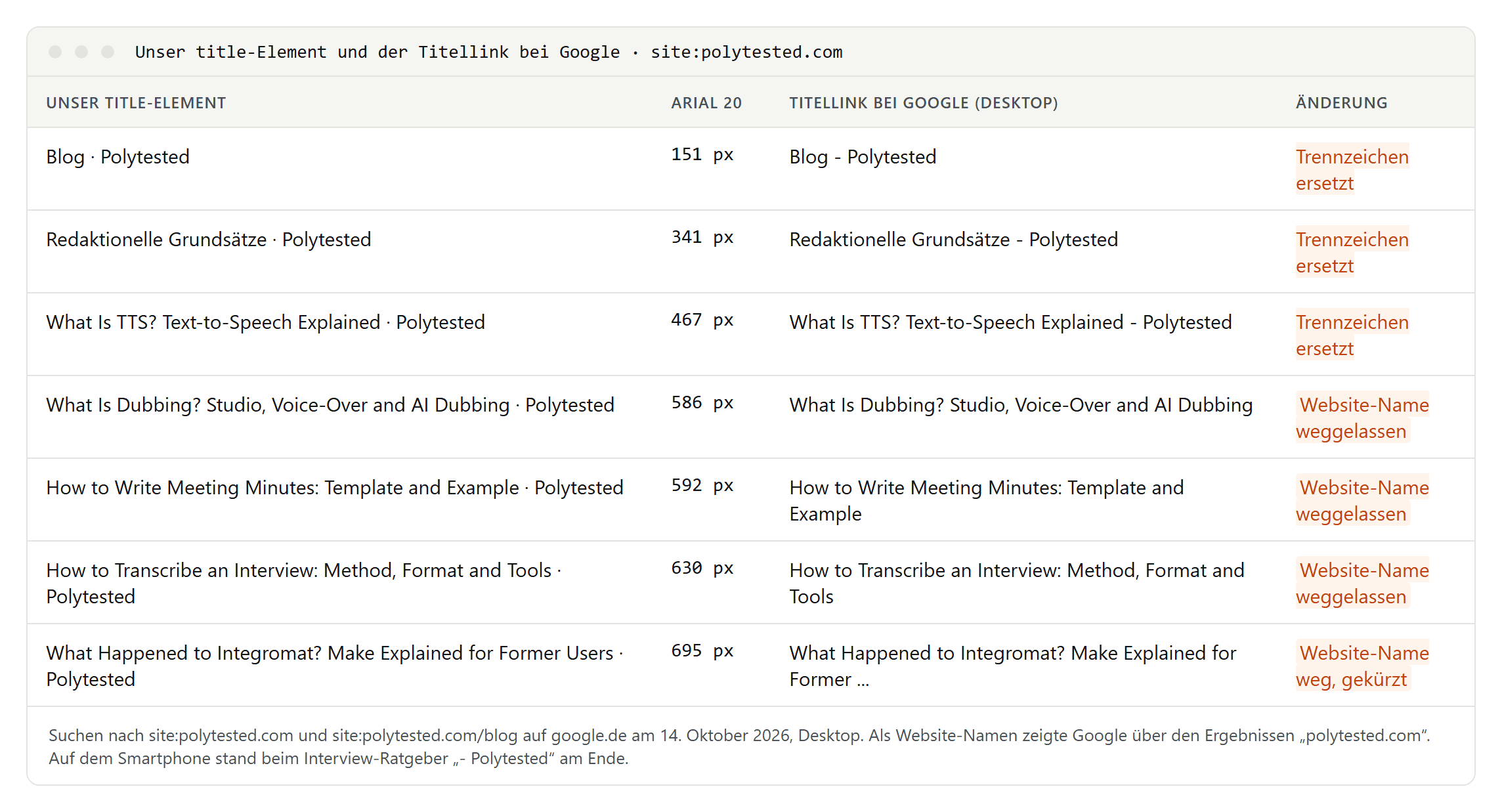Click 'Website-Name weg, gekürzt' label
The image size is (1502, 812).
coord(1362,666)
